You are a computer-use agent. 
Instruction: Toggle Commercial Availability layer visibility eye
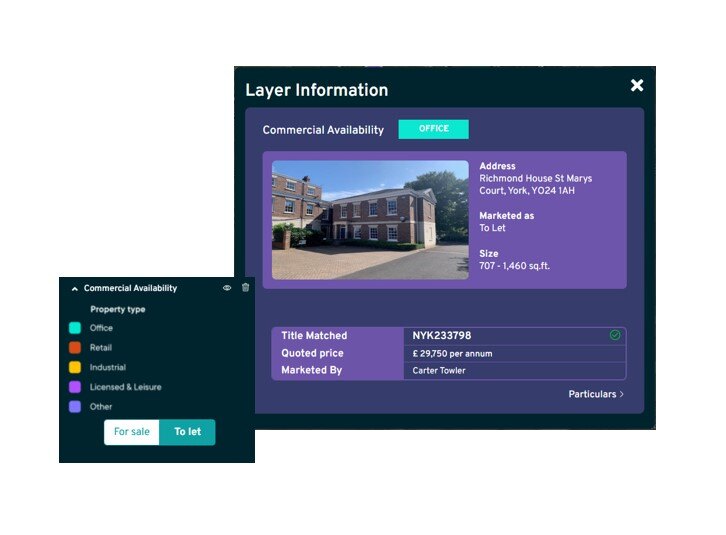tap(227, 288)
